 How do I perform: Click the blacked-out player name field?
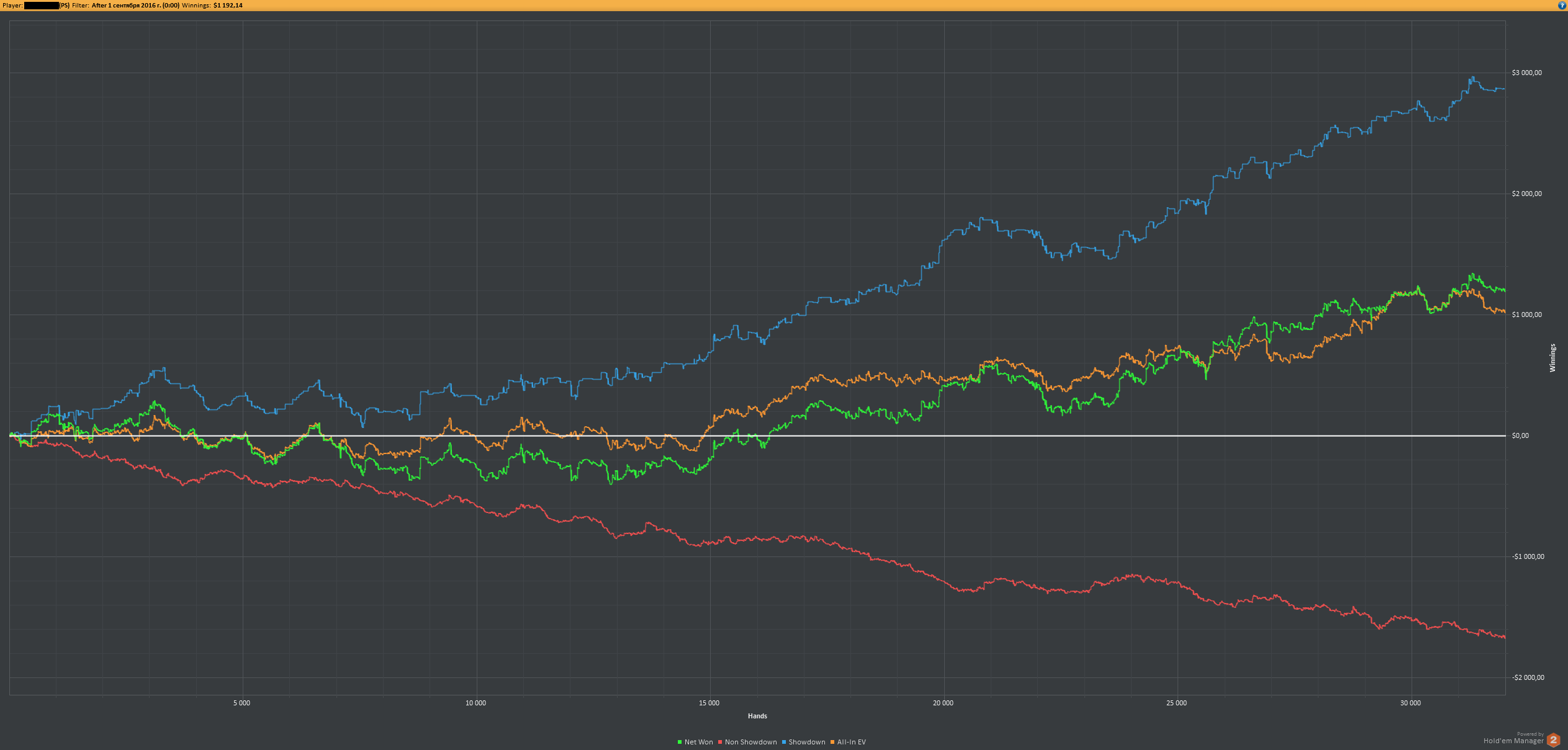(41, 5)
